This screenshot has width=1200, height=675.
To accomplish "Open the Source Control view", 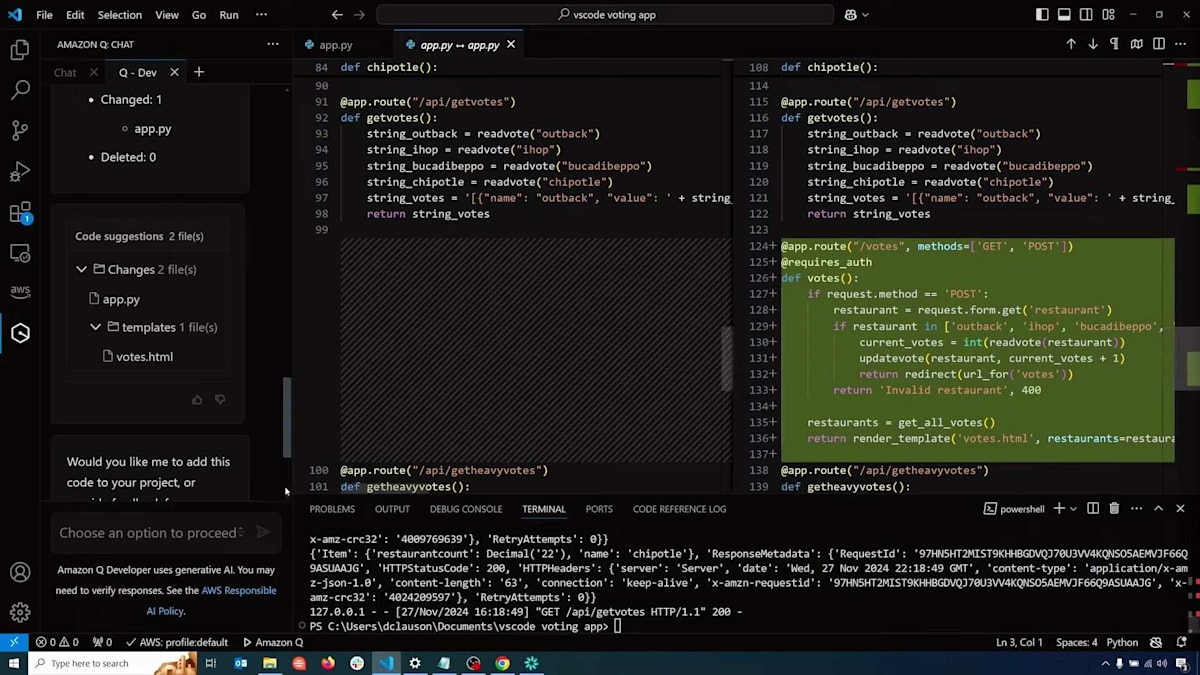I will pyautogui.click(x=20, y=131).
